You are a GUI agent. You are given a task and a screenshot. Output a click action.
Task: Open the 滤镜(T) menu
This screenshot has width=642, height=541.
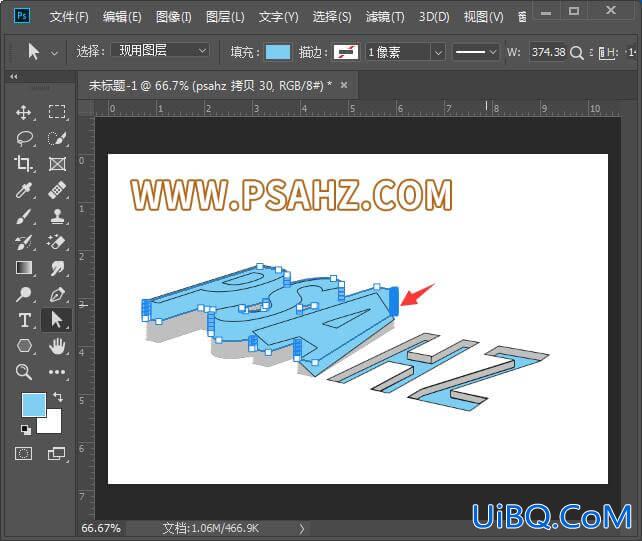tap(385, 17)
